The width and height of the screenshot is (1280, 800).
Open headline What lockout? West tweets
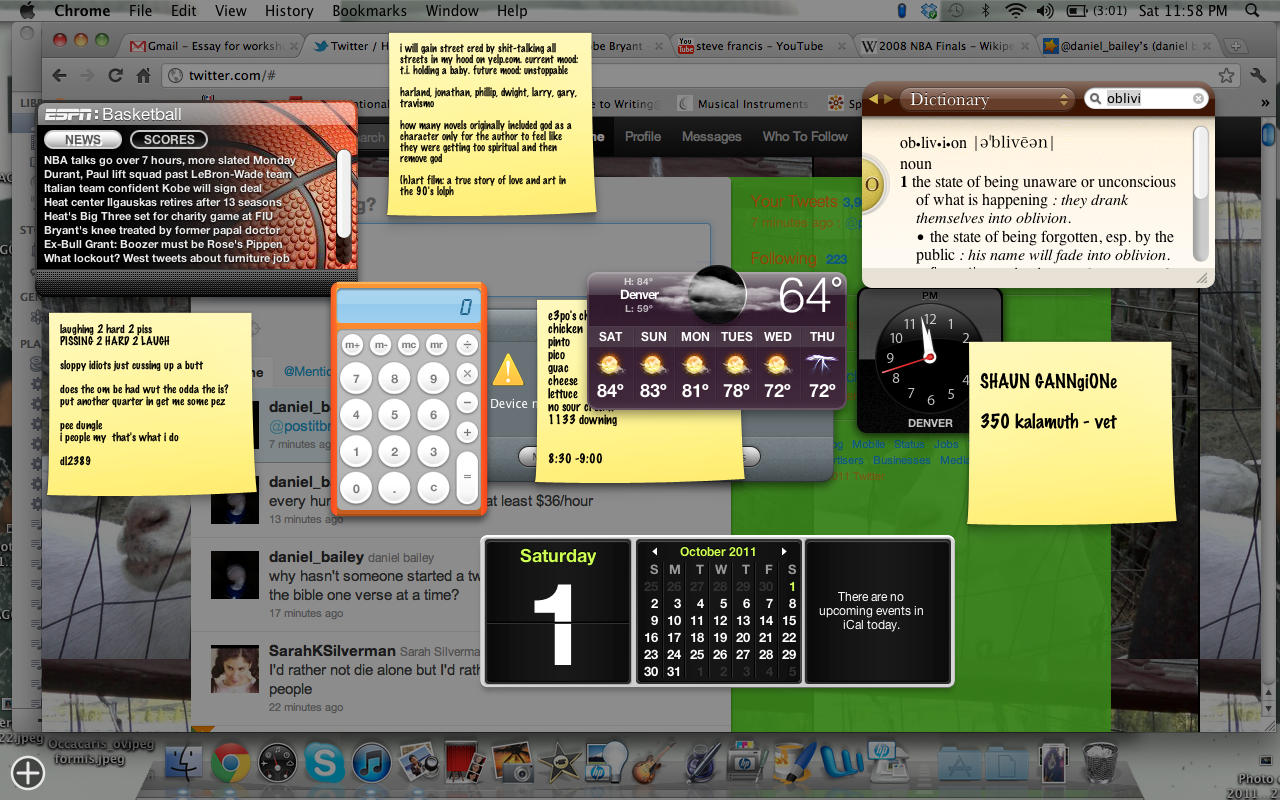166,258
